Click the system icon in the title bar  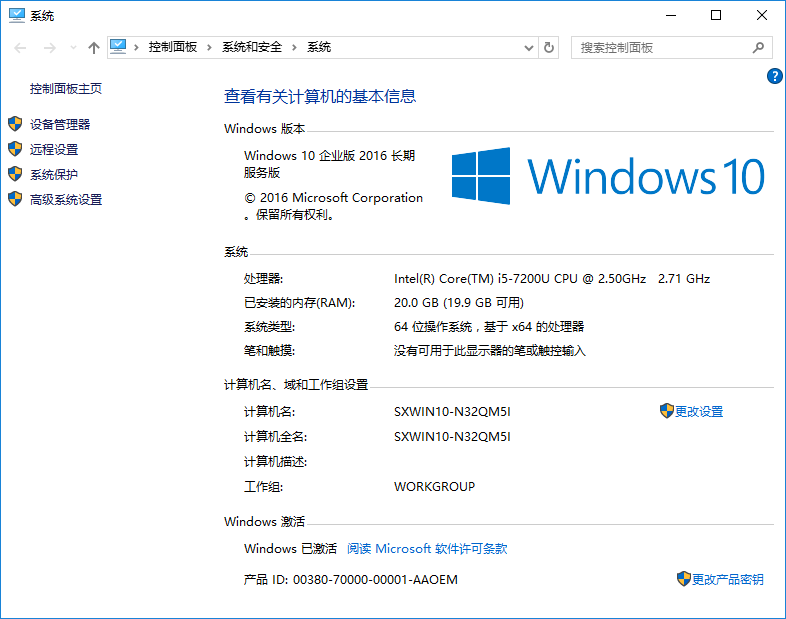click(x=17, y=15)
